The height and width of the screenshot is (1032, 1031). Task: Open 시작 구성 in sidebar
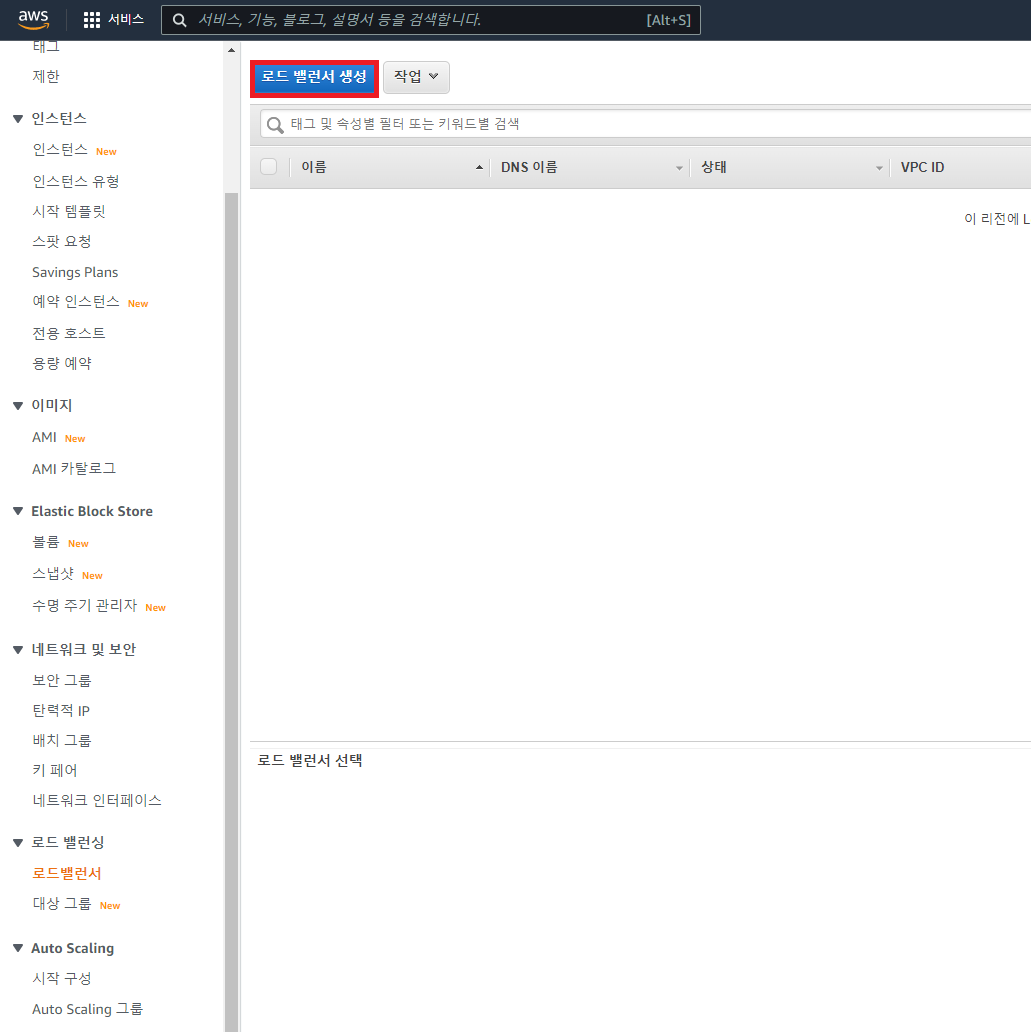coord(62,979)
